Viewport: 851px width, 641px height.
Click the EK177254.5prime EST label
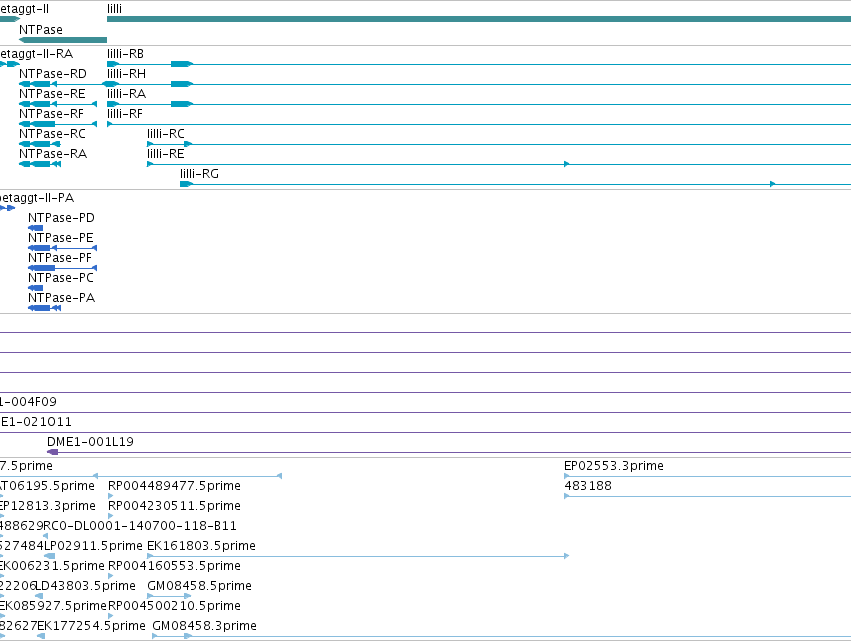click(91, 626)
